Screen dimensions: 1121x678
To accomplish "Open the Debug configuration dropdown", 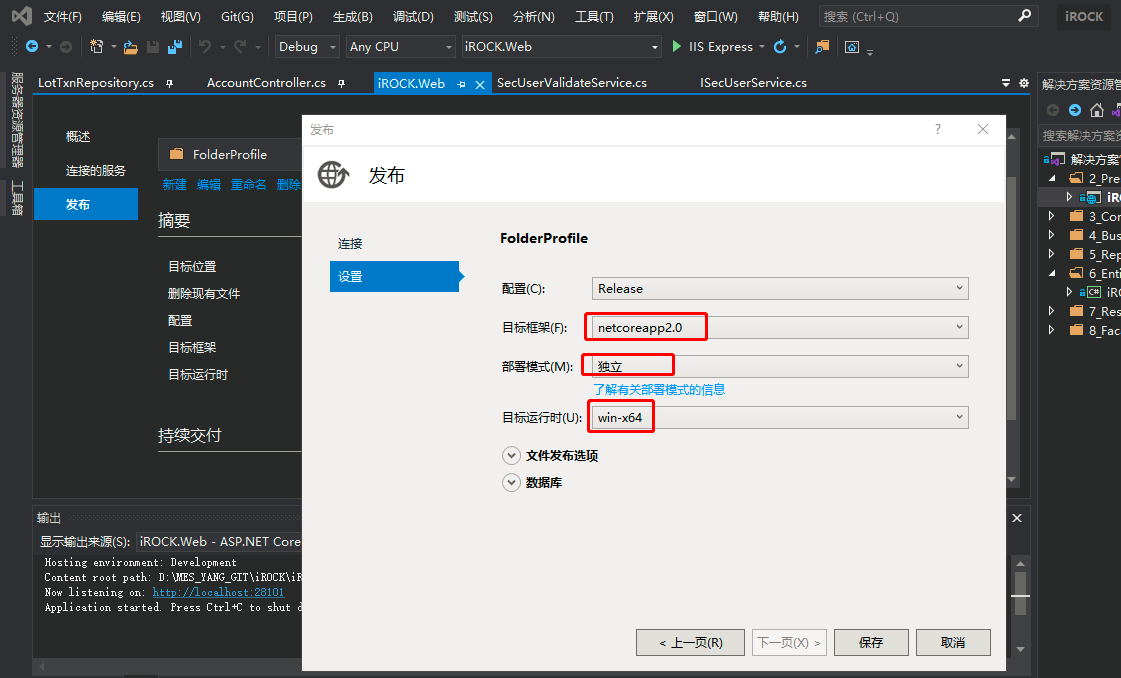I will (x=307, y=46).
